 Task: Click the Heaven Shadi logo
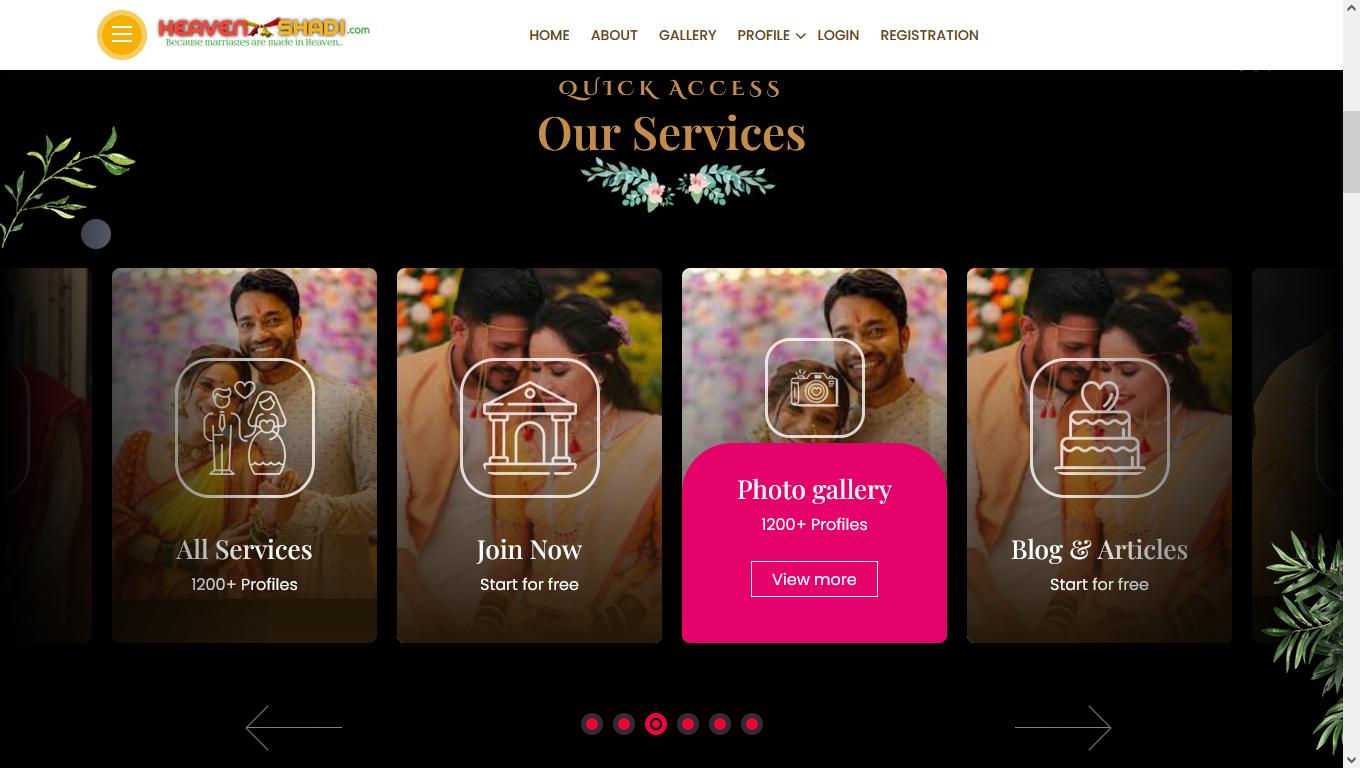pos(264,32)
